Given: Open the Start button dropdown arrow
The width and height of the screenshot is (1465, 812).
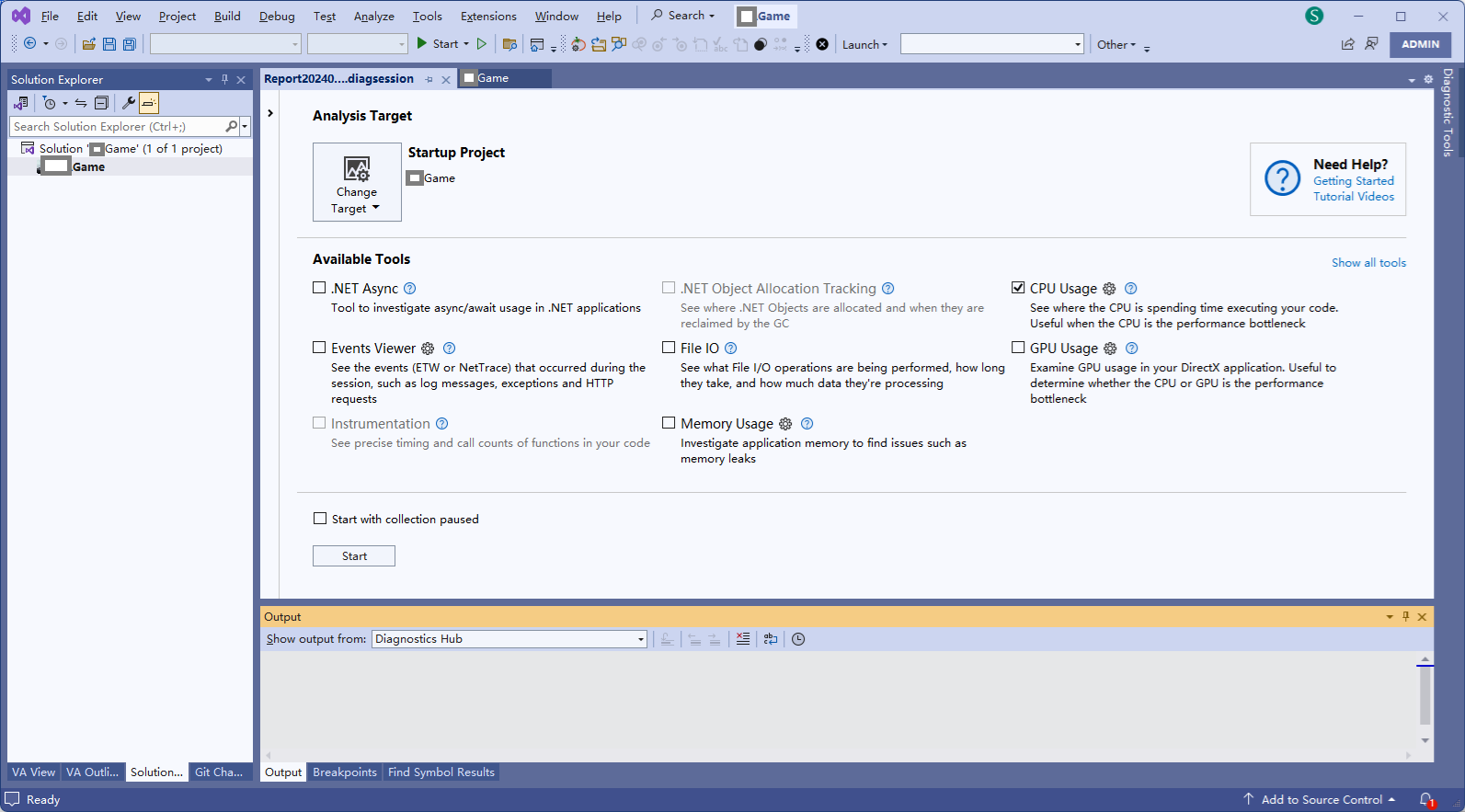Looking at the screenshot, I should [466, 44].
